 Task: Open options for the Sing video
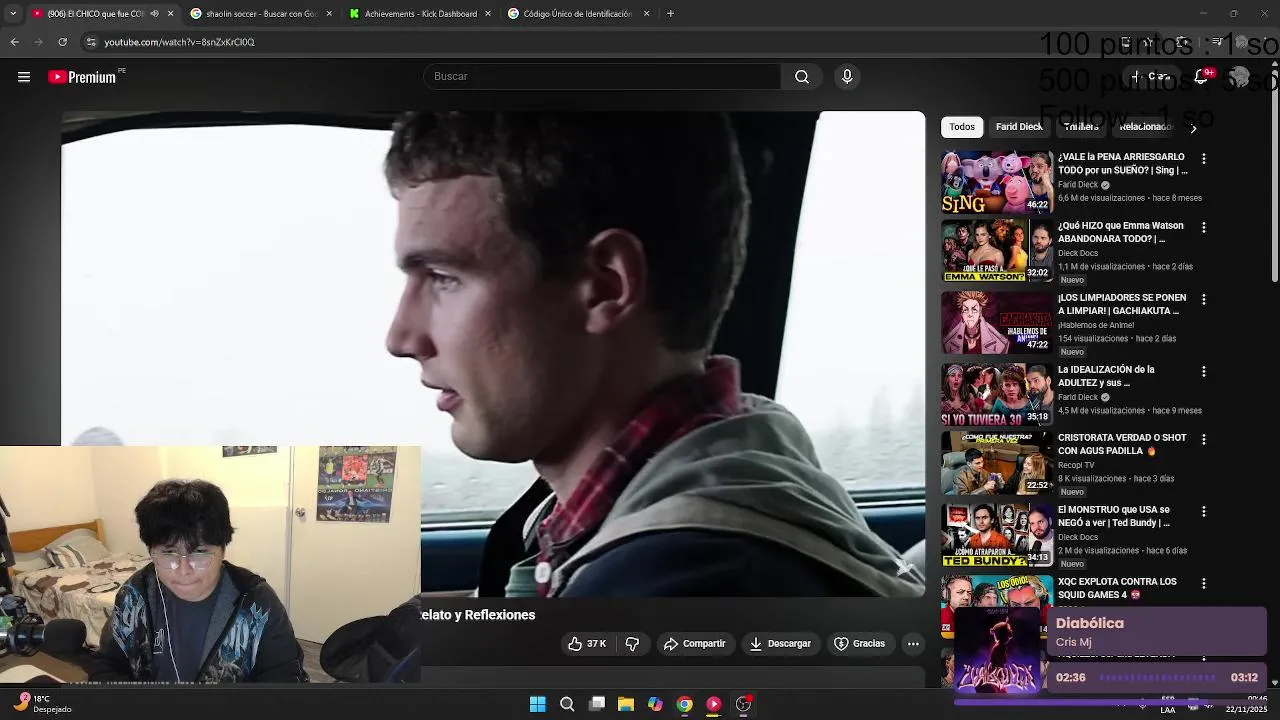pos(1204,159)
